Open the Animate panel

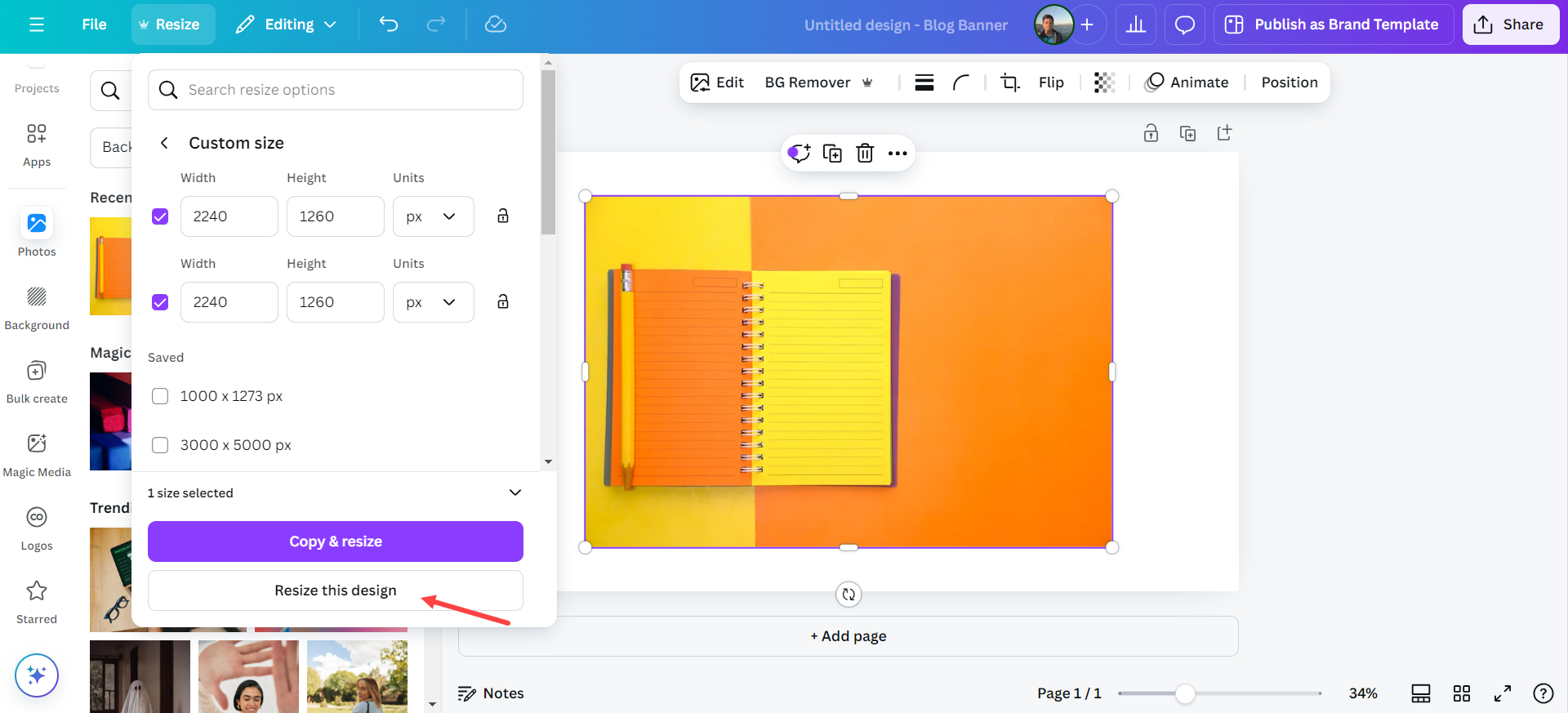click(x=1187, y=82)
